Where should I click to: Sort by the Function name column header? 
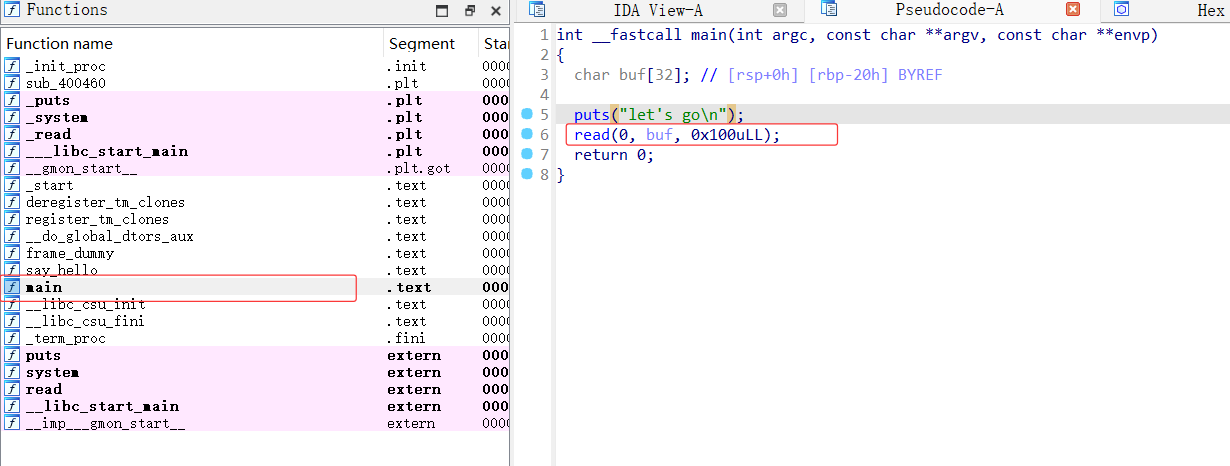pos(59,44)
